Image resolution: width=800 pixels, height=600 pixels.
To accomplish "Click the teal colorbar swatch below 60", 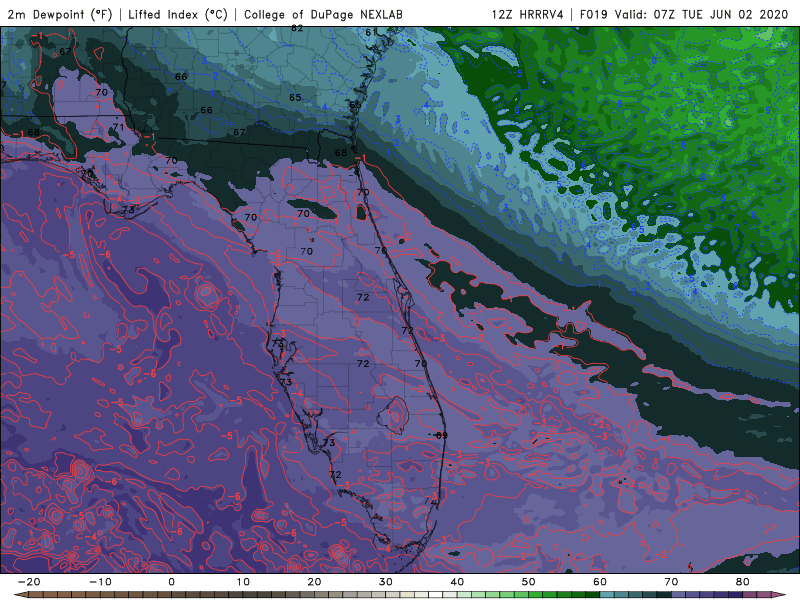I will 607,595.
